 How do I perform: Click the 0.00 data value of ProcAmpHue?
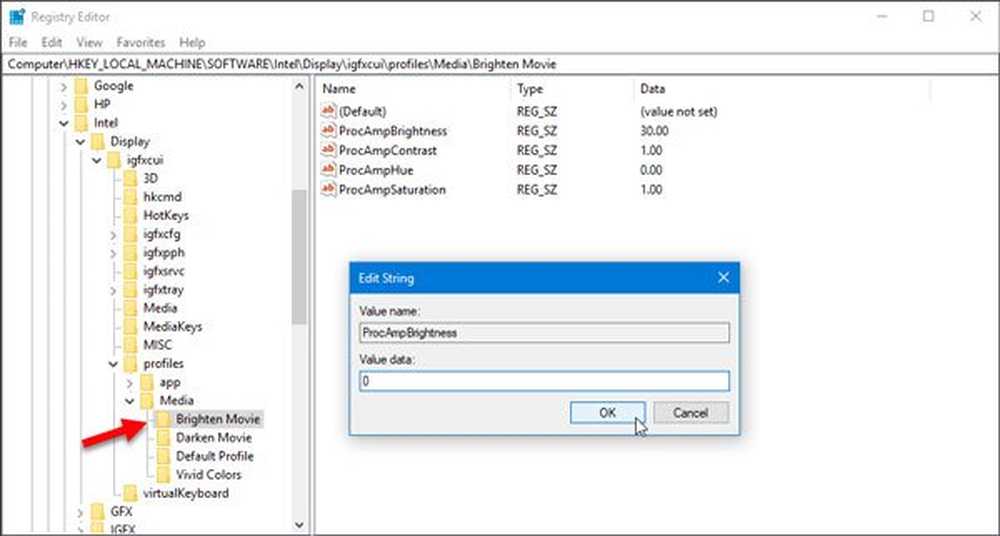tap(651, 170)
